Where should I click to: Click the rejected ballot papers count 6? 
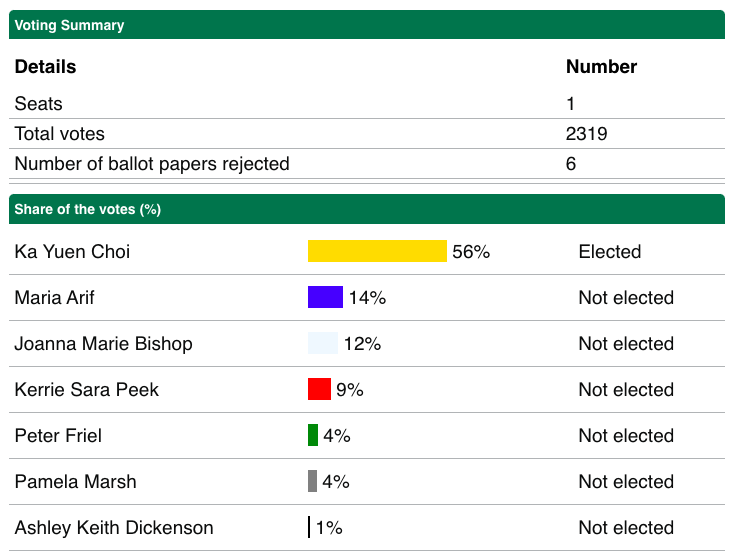coord(571,164)
